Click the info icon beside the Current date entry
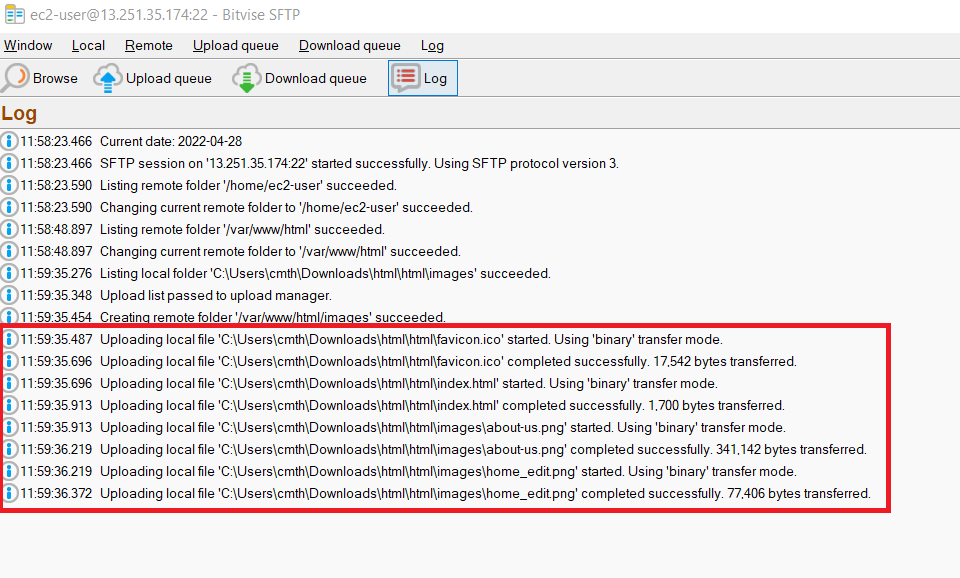This screenshot has width=960, height=578. (x=10, y=141)
